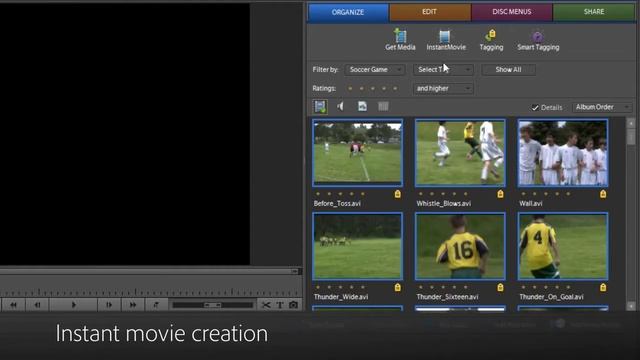Step back one frame in the monitor
640x360 pixels.
pyautogui.click(x=37, y=305)
